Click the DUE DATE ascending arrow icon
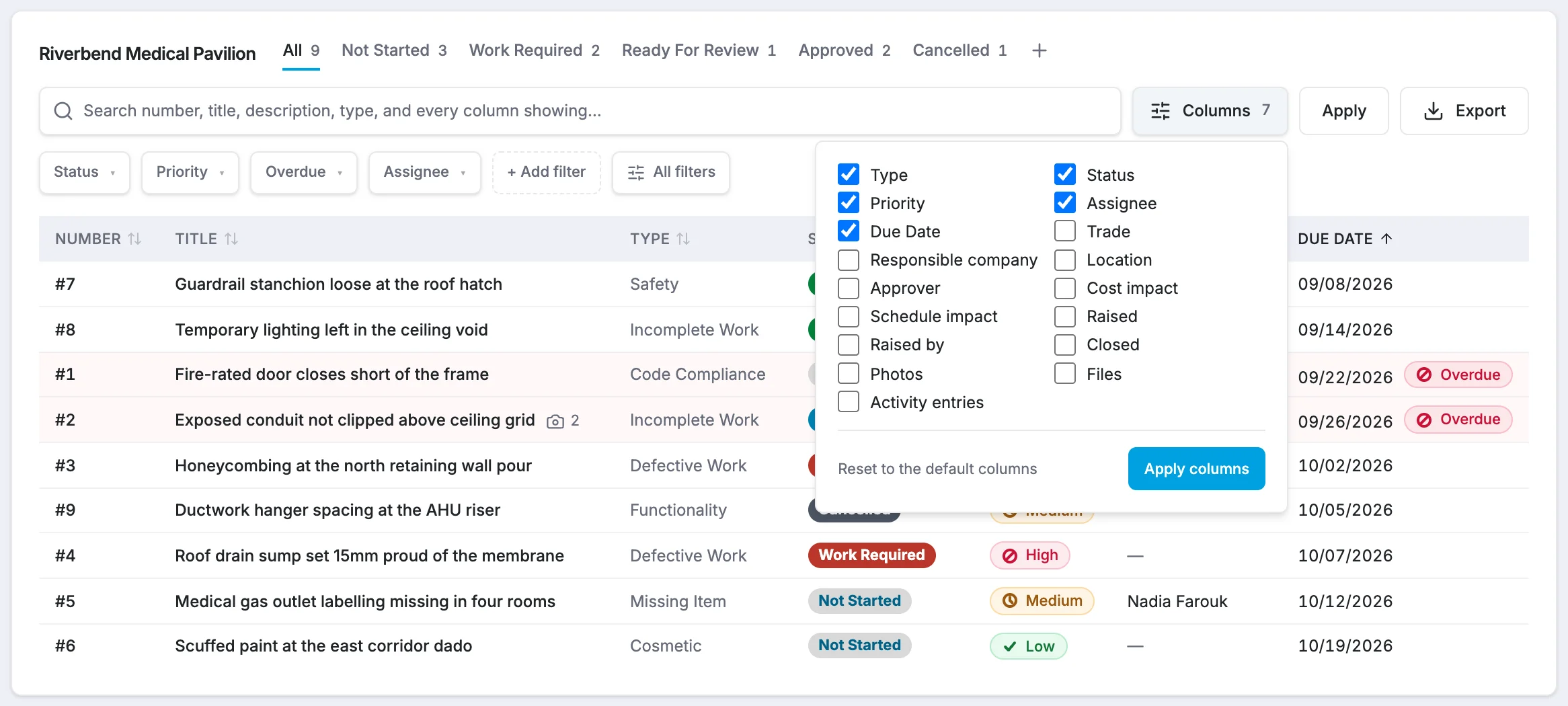Screen dimensions: 1568x706 tap(1386, 239)
